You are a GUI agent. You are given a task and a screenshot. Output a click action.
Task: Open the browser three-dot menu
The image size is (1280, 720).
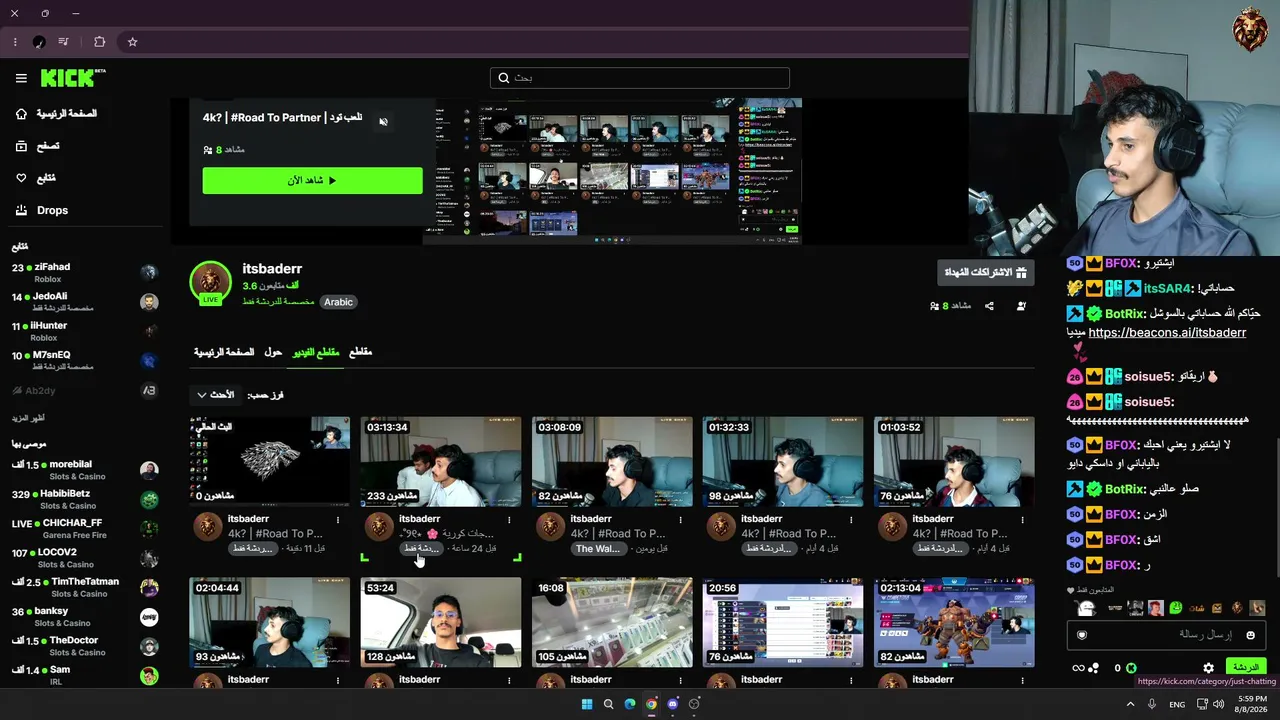(x=15, y=42)
